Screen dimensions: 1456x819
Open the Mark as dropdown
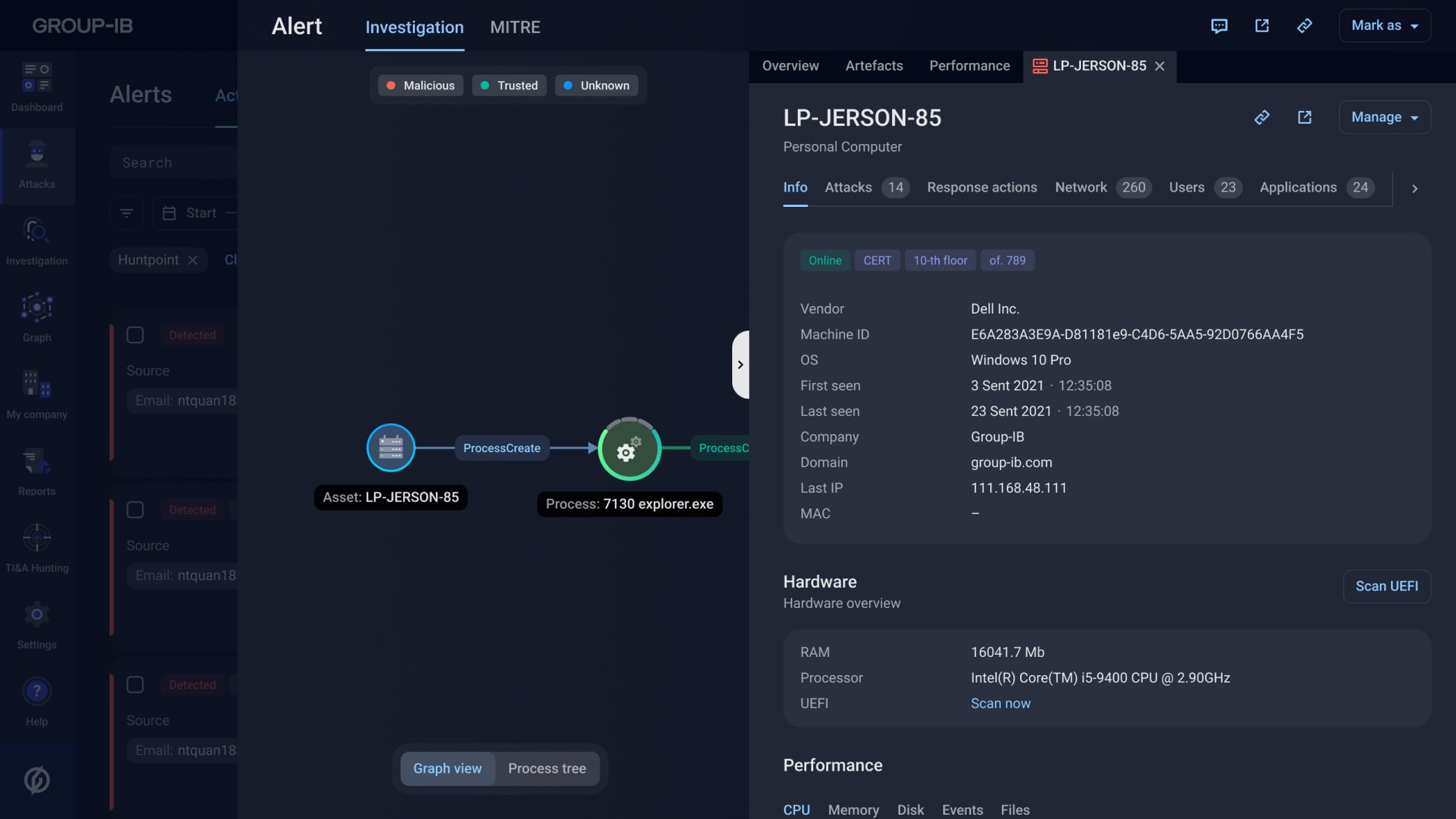pos(1384,26)
